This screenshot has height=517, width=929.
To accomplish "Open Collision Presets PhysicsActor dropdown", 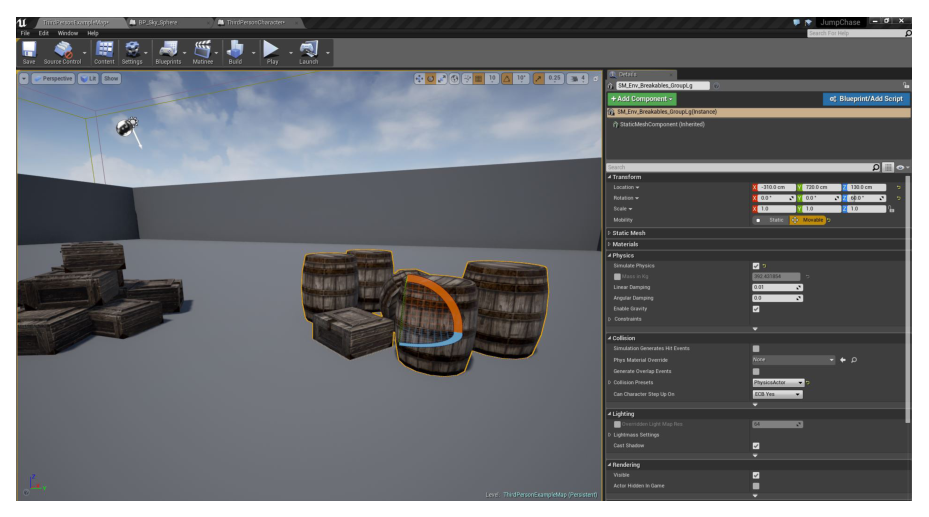I will (778, 383).
